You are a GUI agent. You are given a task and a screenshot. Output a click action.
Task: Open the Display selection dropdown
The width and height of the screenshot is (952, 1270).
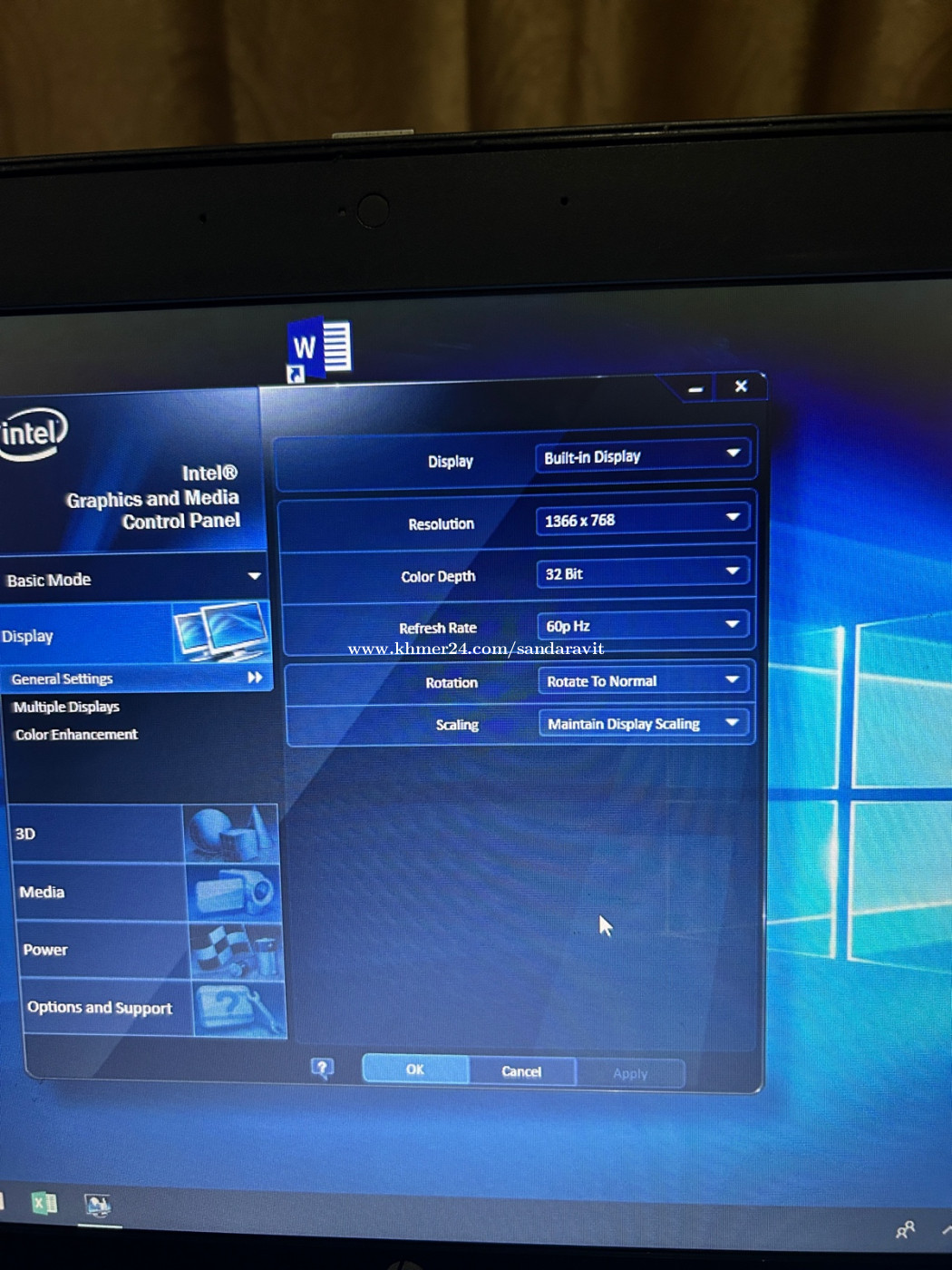(x=643, y=454)
